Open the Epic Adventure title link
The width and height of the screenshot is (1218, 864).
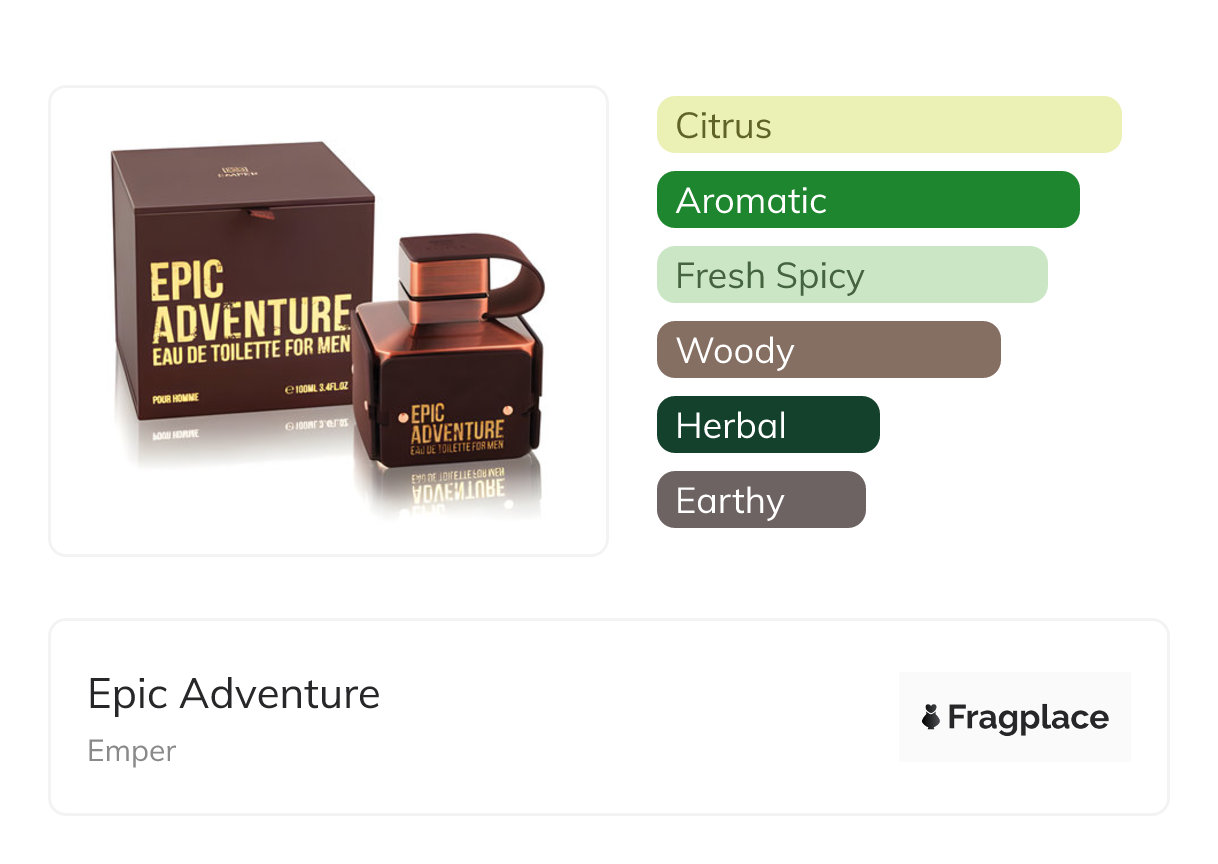[x=234, y=693]
